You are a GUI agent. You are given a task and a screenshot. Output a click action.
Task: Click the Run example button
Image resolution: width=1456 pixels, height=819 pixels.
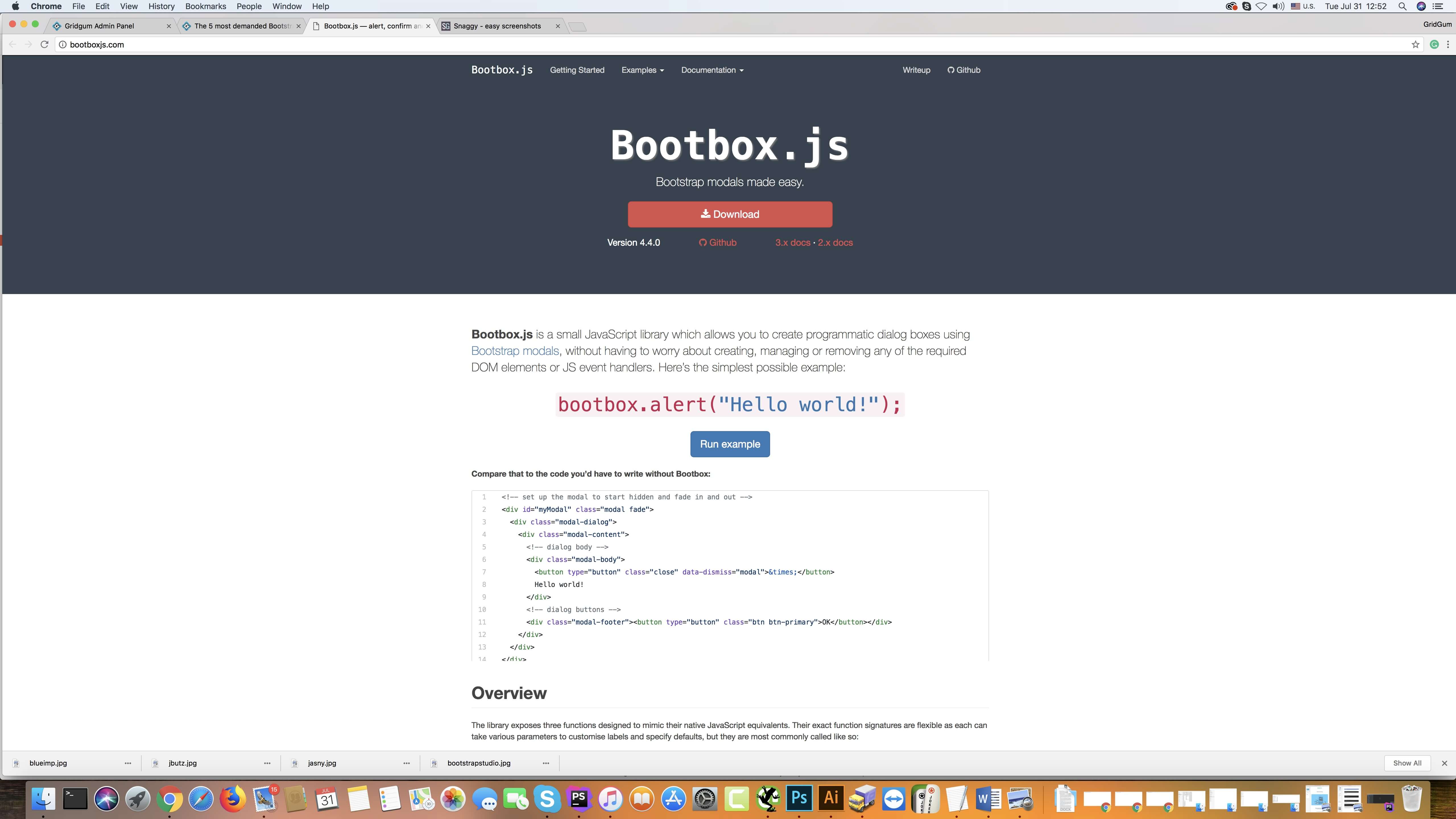click(x=730, y=444)
